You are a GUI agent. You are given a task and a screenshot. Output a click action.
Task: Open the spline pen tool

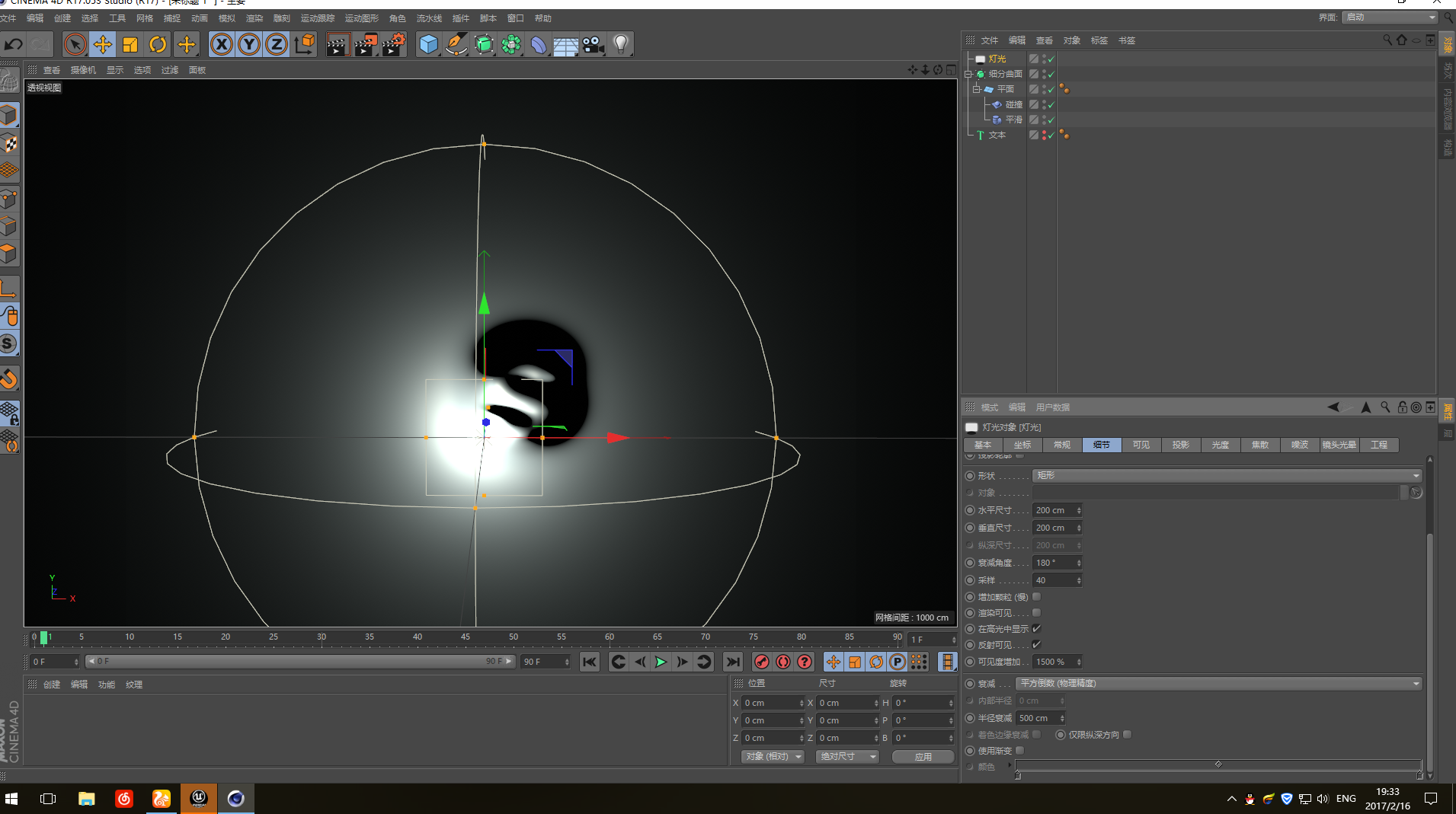click(x=456, y=45)
